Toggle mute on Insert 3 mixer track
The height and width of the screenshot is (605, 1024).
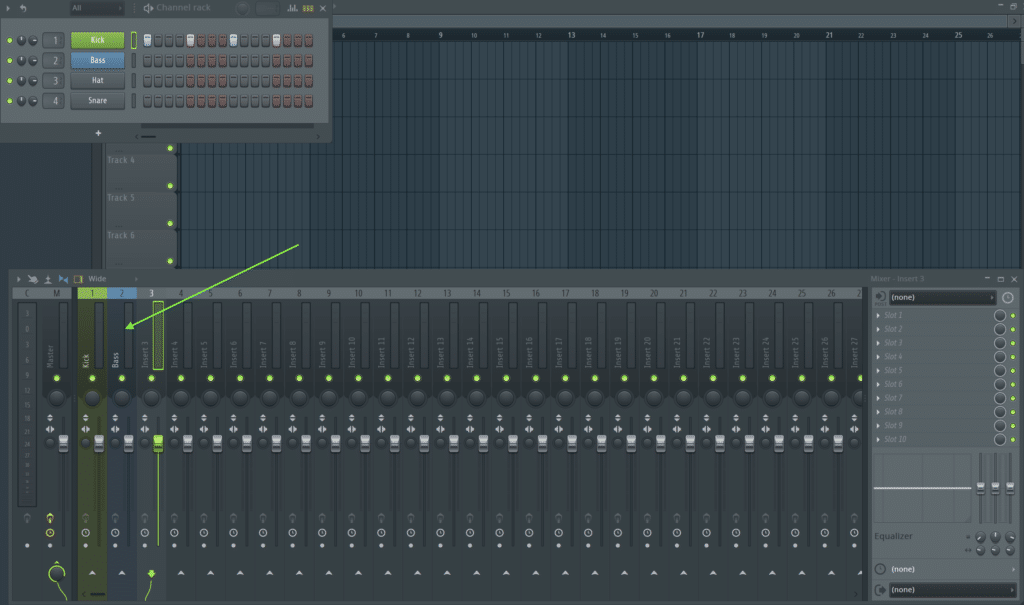152,378
